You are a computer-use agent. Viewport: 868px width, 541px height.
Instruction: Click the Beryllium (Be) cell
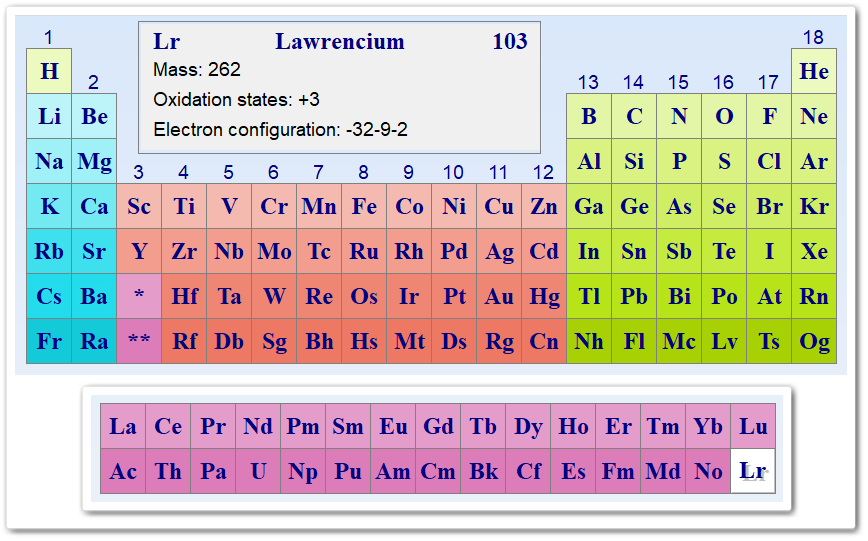coord(94,116)
